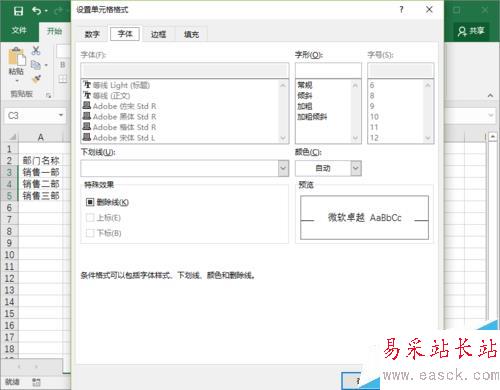The height and width of the screenshot is (390, 500).
Task: Expand the underline style dropdown
Action: [283, 168]
